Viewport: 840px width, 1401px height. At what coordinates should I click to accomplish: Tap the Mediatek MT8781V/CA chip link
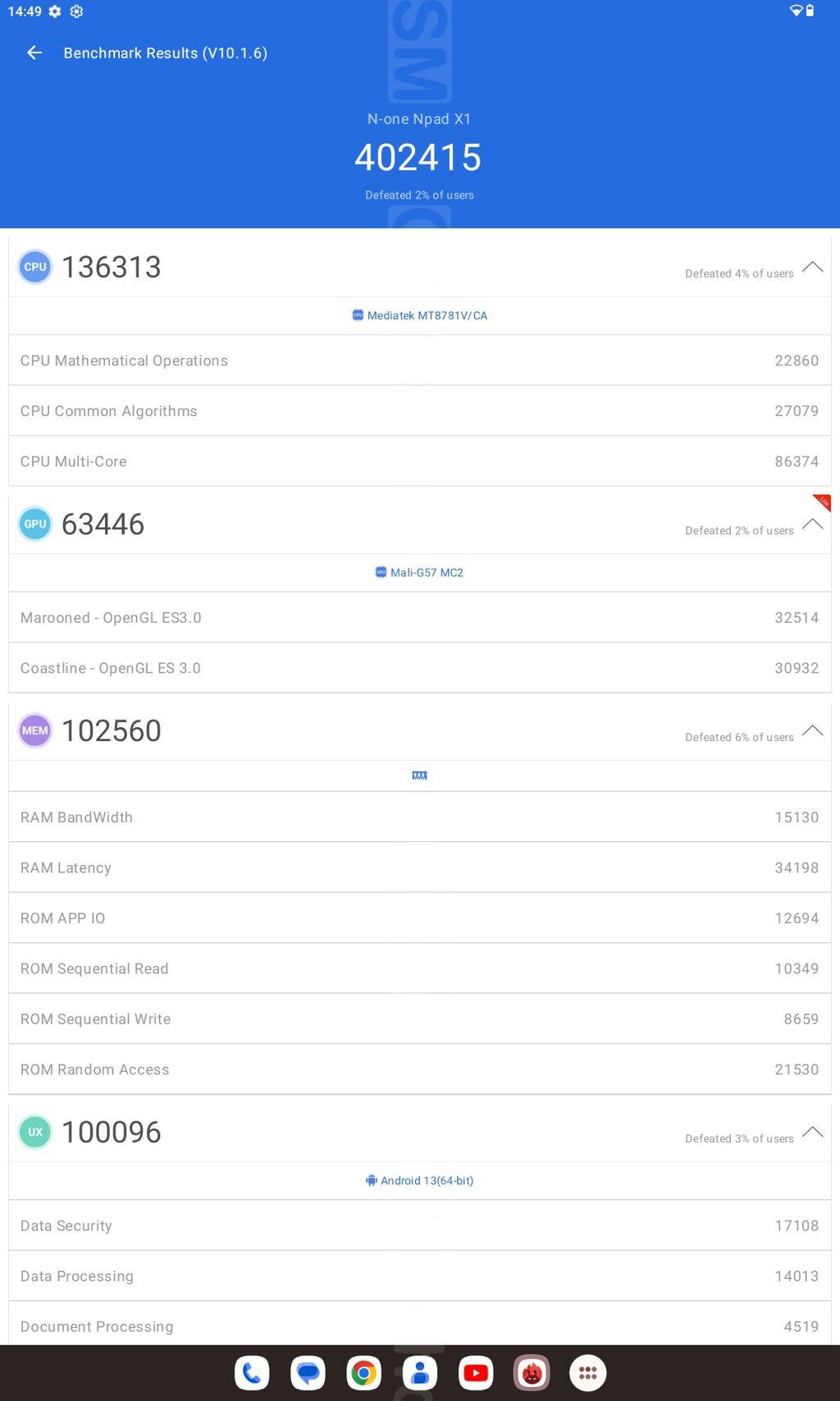tap(420, 316)
